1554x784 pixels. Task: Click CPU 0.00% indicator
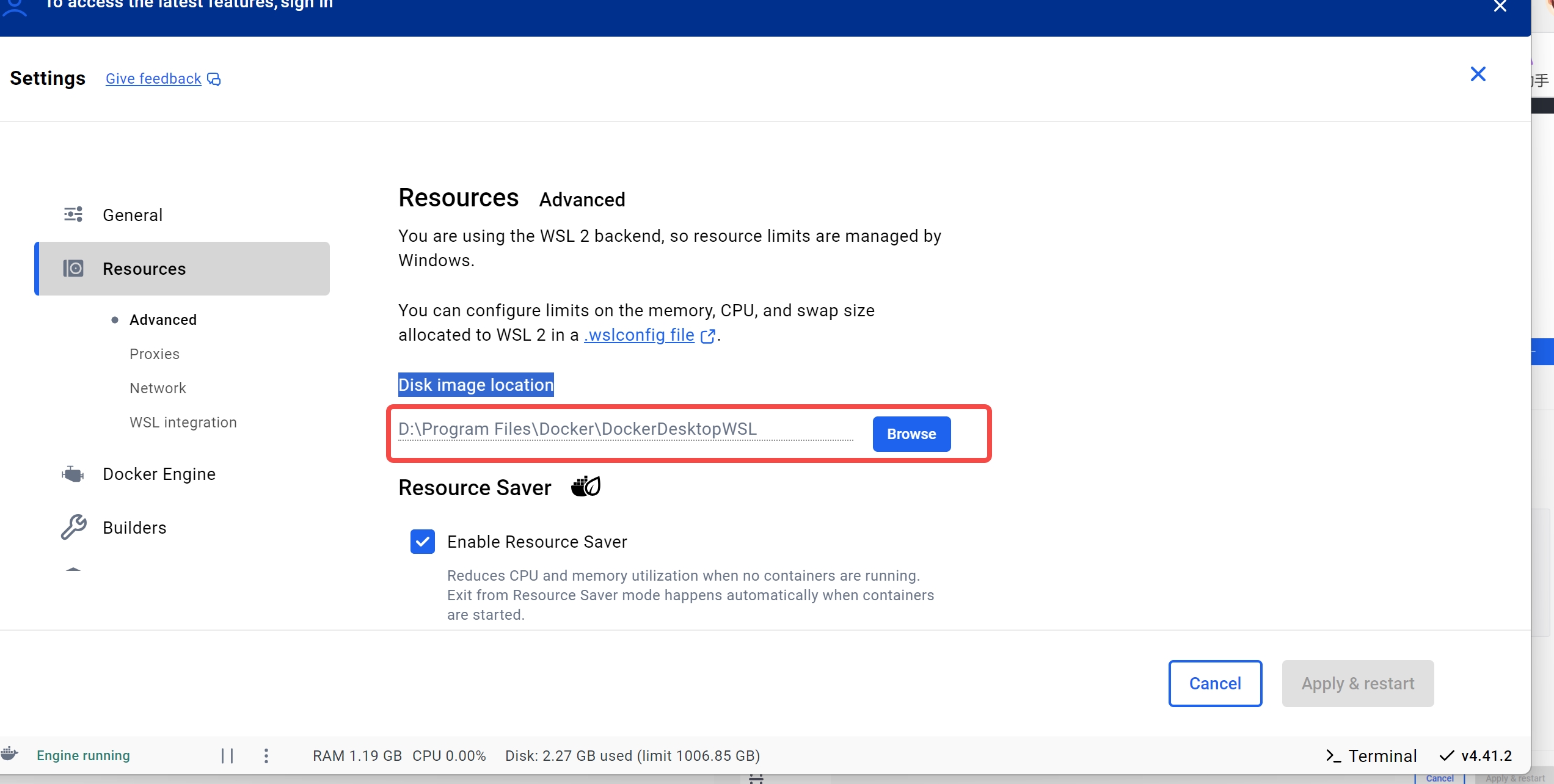[449, 756]
